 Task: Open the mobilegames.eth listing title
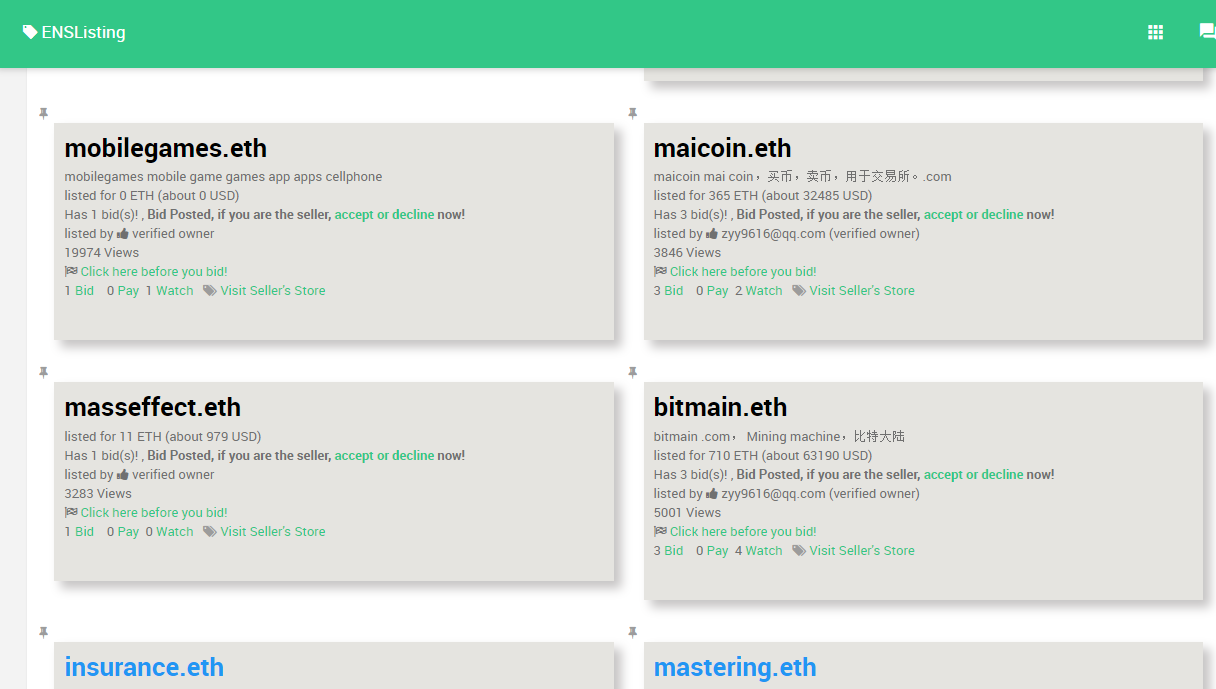coord(166,148)
